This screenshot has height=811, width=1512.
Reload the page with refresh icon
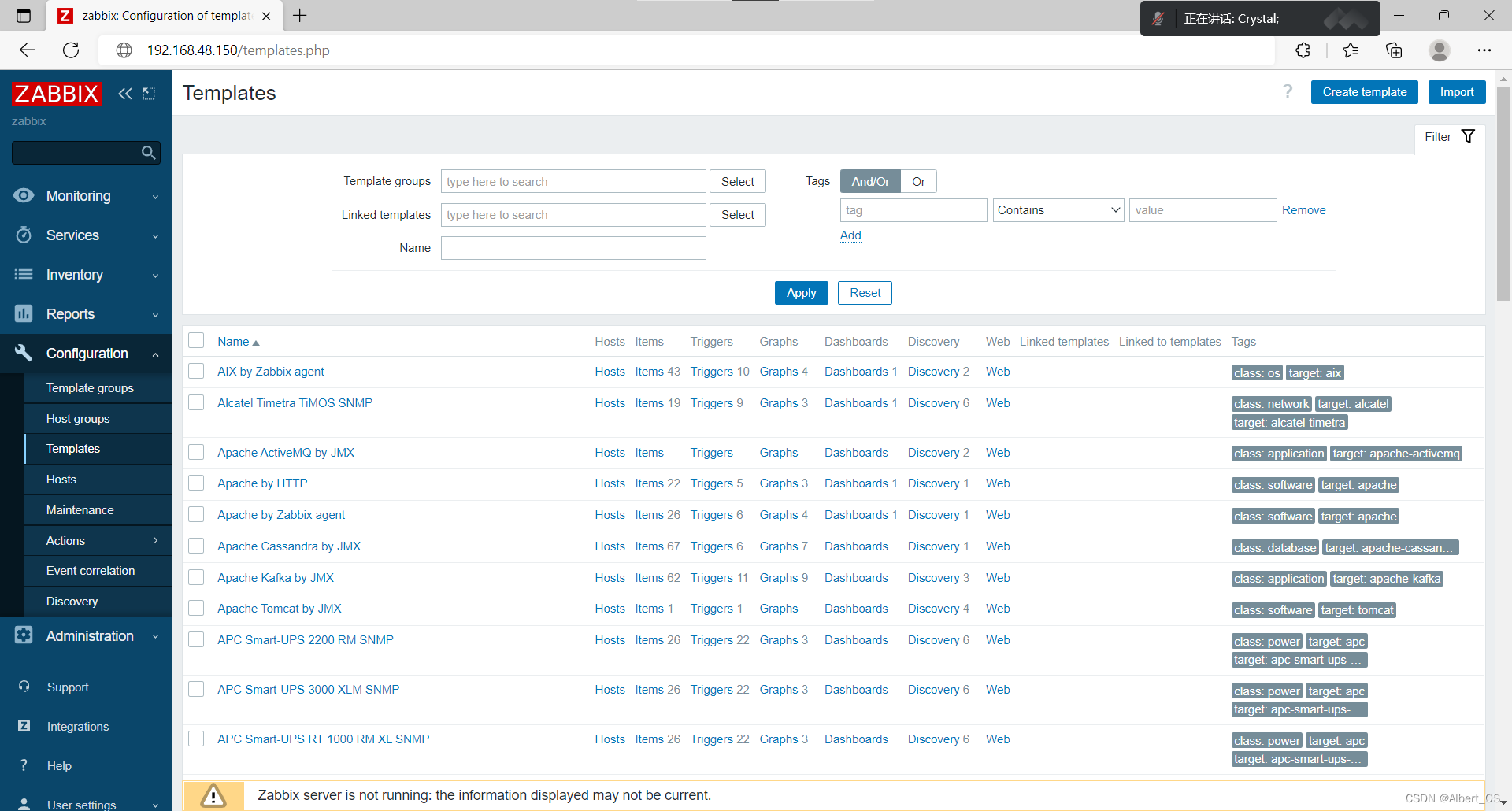coord(71,50)
